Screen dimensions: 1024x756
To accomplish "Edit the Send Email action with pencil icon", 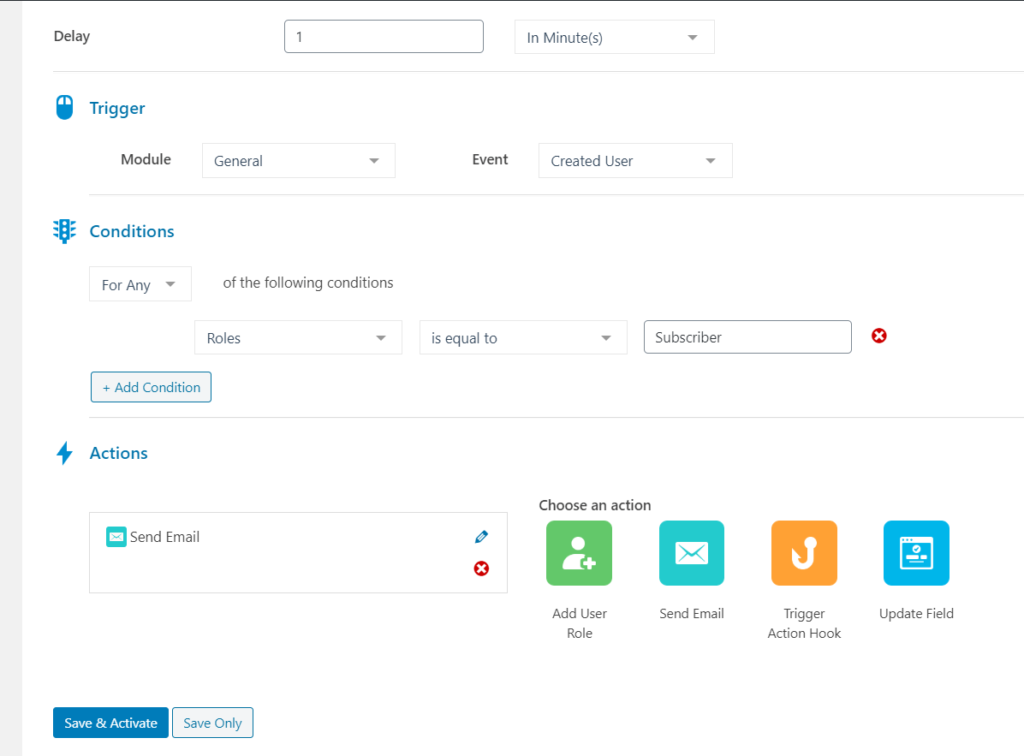I will [481, 537].
